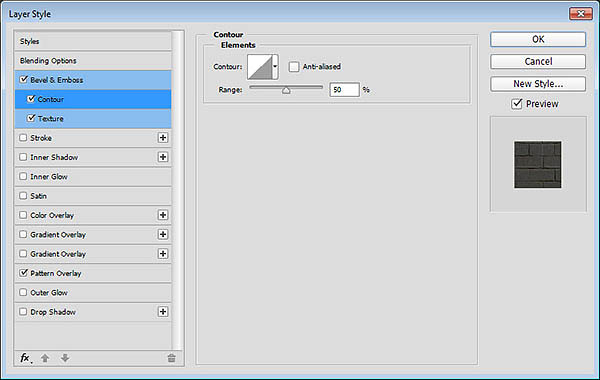This screenshot has height=380, width=600.
Task: Select the Drop Shadow label
Action: [x=53, y=312]
